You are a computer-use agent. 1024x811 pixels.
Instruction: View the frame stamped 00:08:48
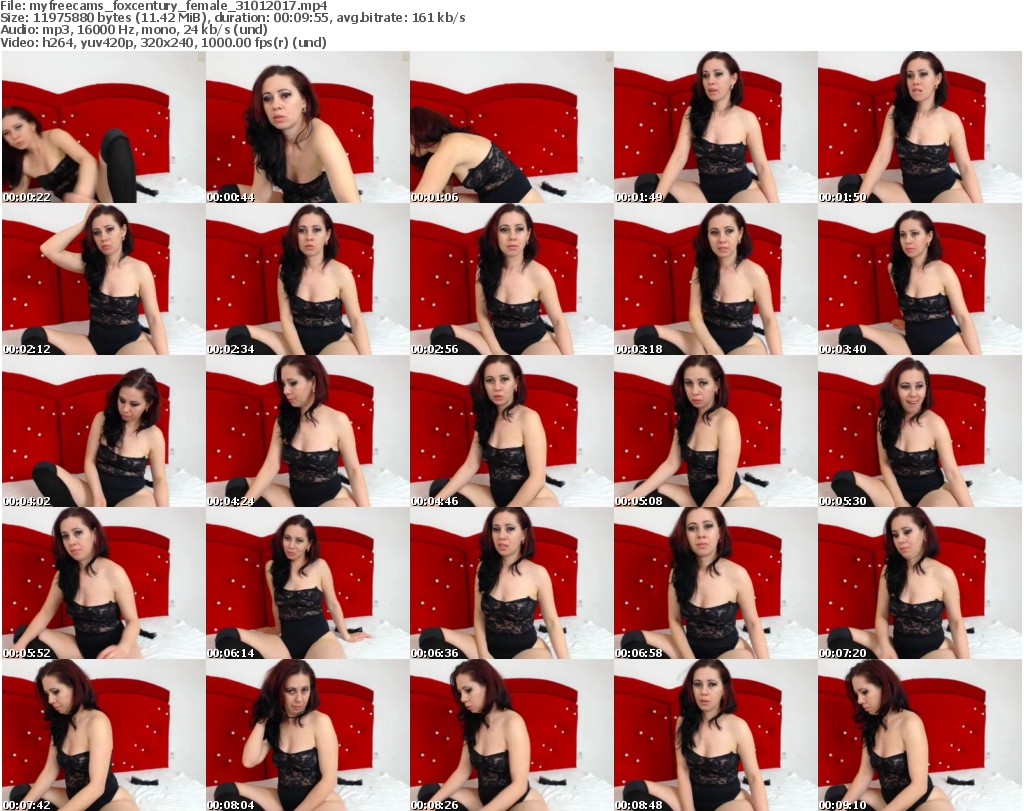pyautogui.click(x=715, y=735)
